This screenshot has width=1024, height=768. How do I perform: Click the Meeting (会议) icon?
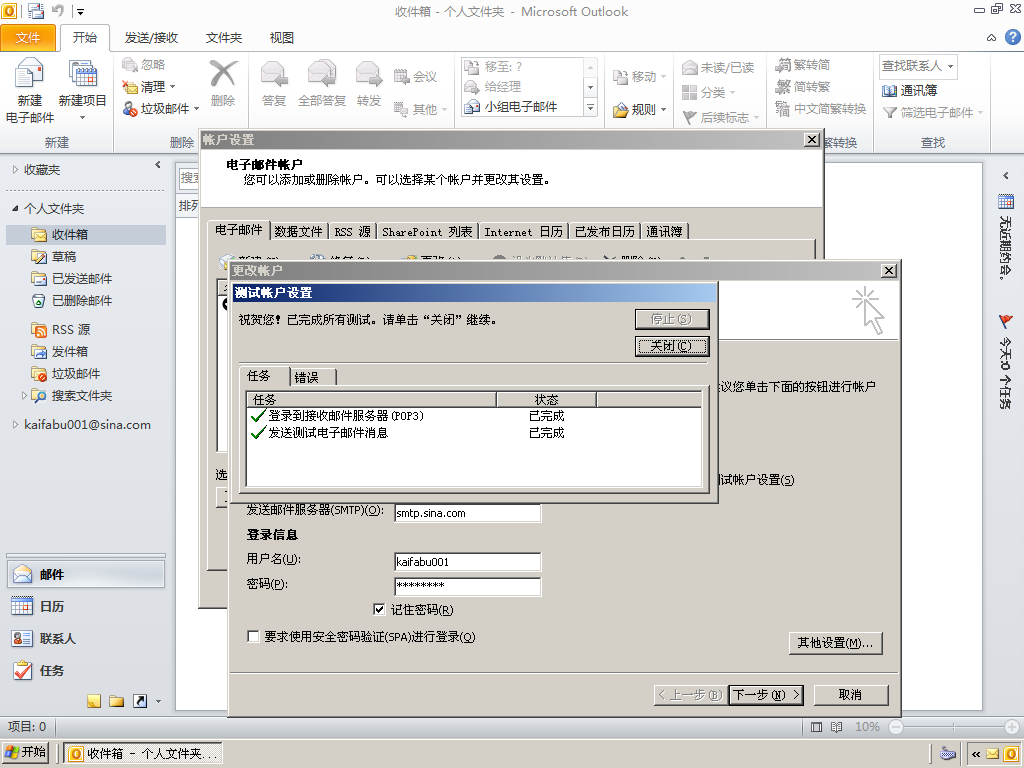(x=401, y=76)
